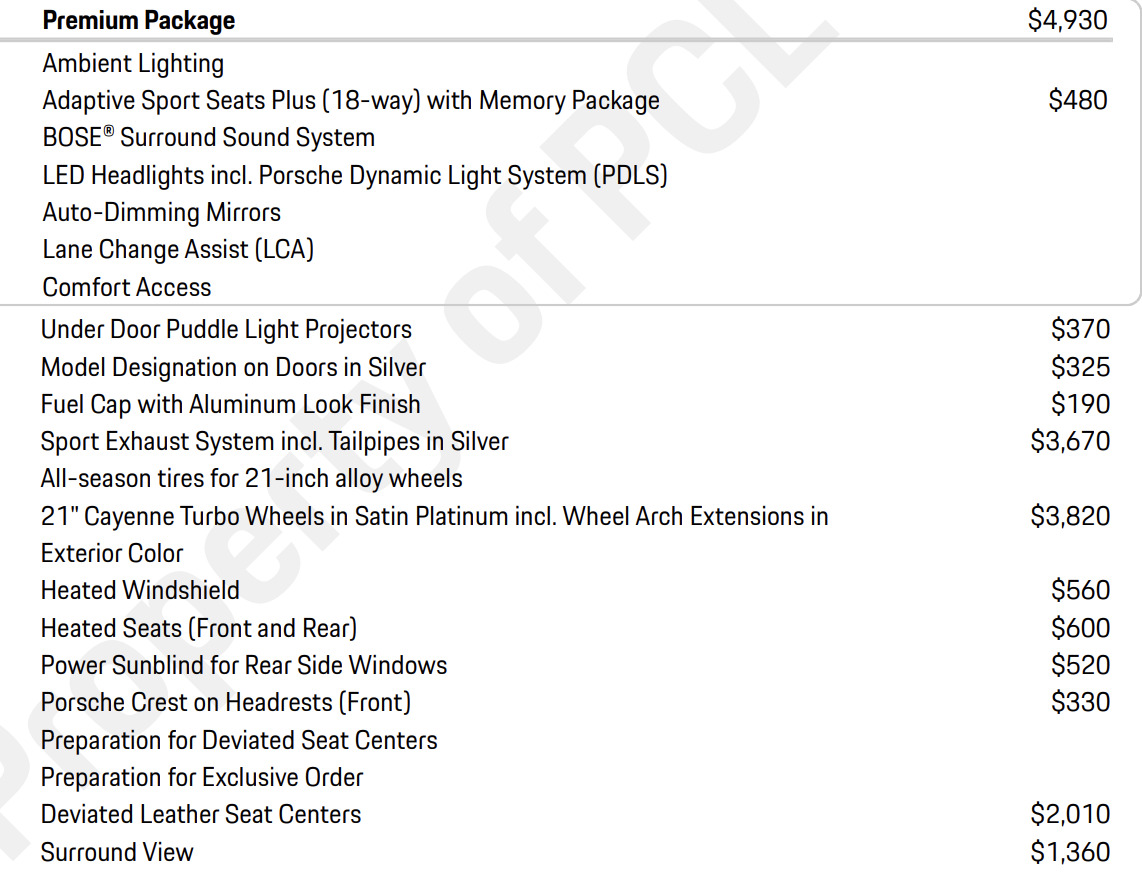
Task: Click Fuel Cap with Aluminum Look Finish
Action: pyautogui.click(x=231, y=404)
